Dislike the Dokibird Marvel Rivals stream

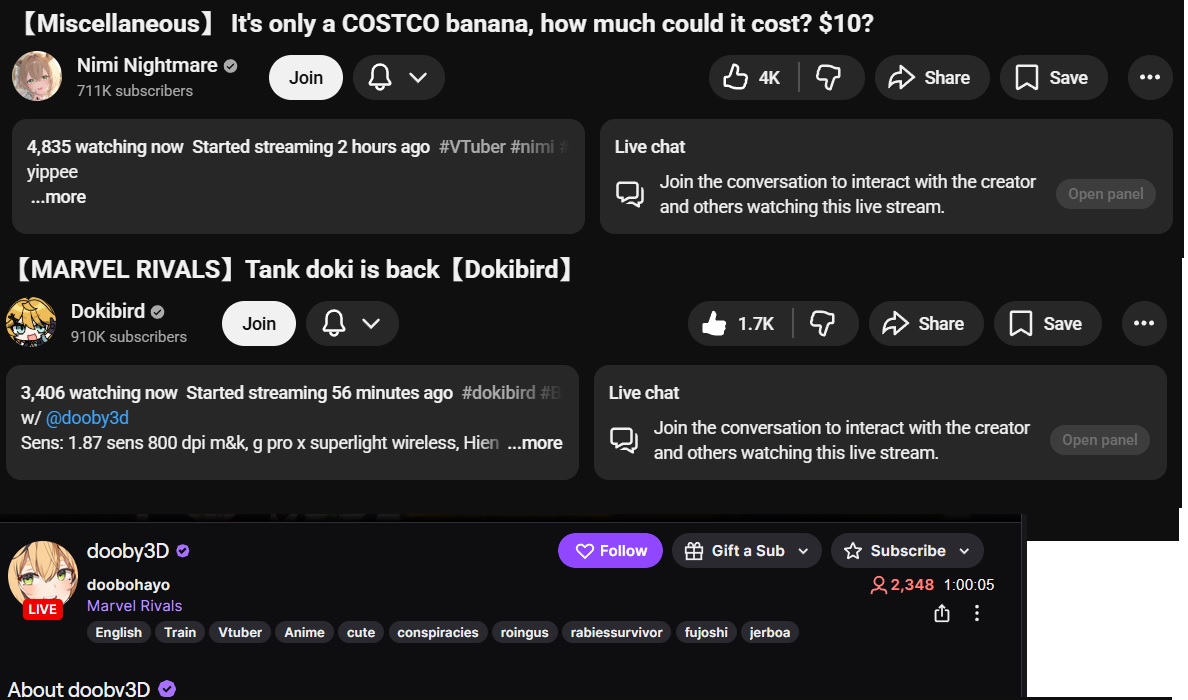(824, 323)
